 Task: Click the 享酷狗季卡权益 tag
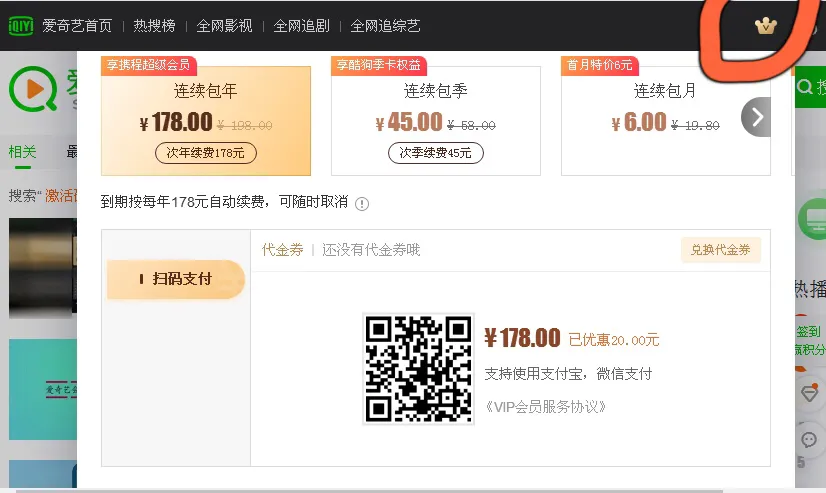[x=379, y=65]
